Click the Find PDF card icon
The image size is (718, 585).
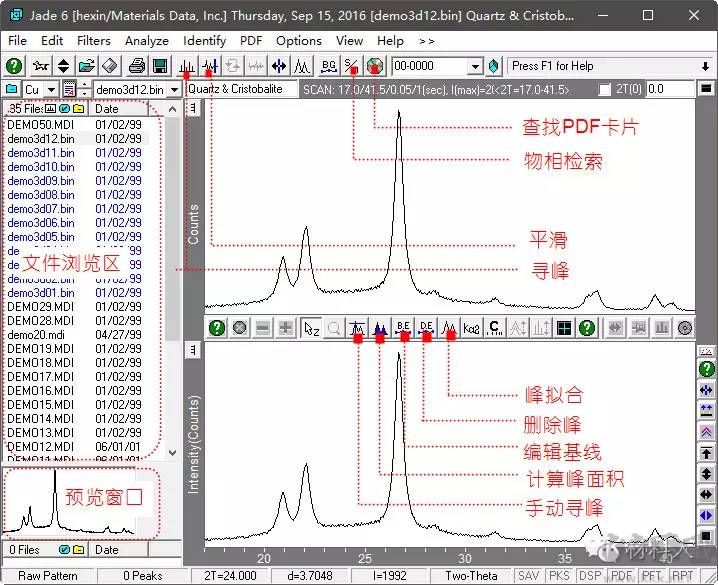[375, 66]
